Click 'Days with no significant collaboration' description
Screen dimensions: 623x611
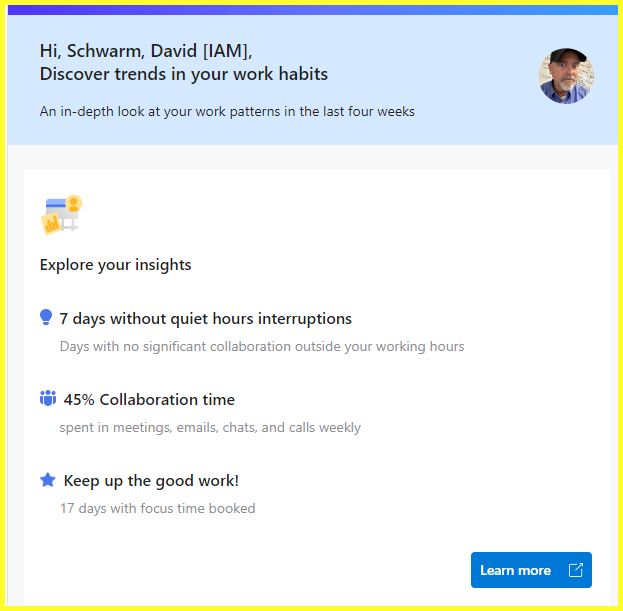click(x=262, y=347)
